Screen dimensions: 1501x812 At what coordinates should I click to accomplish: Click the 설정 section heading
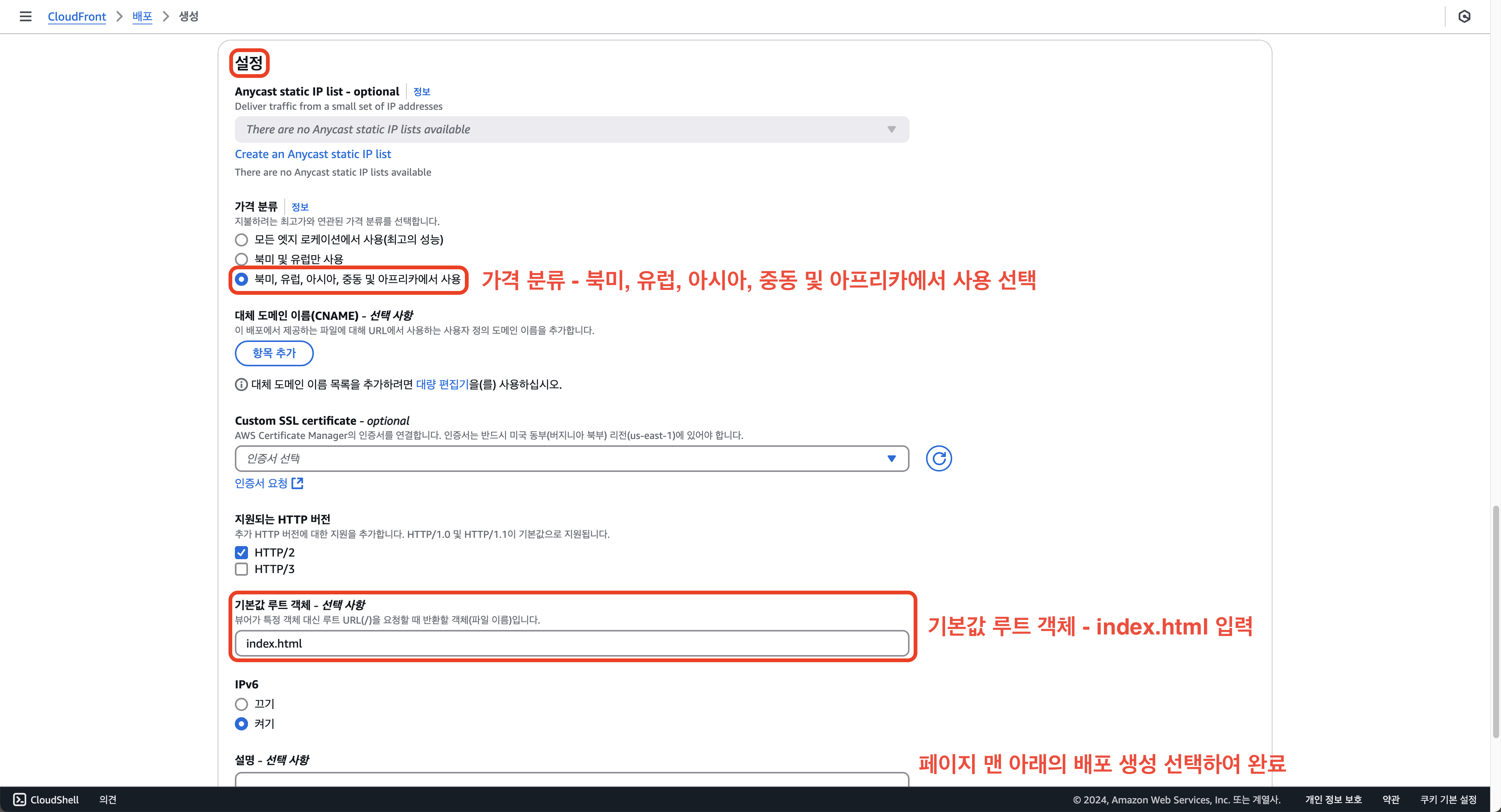coord(249,63)
